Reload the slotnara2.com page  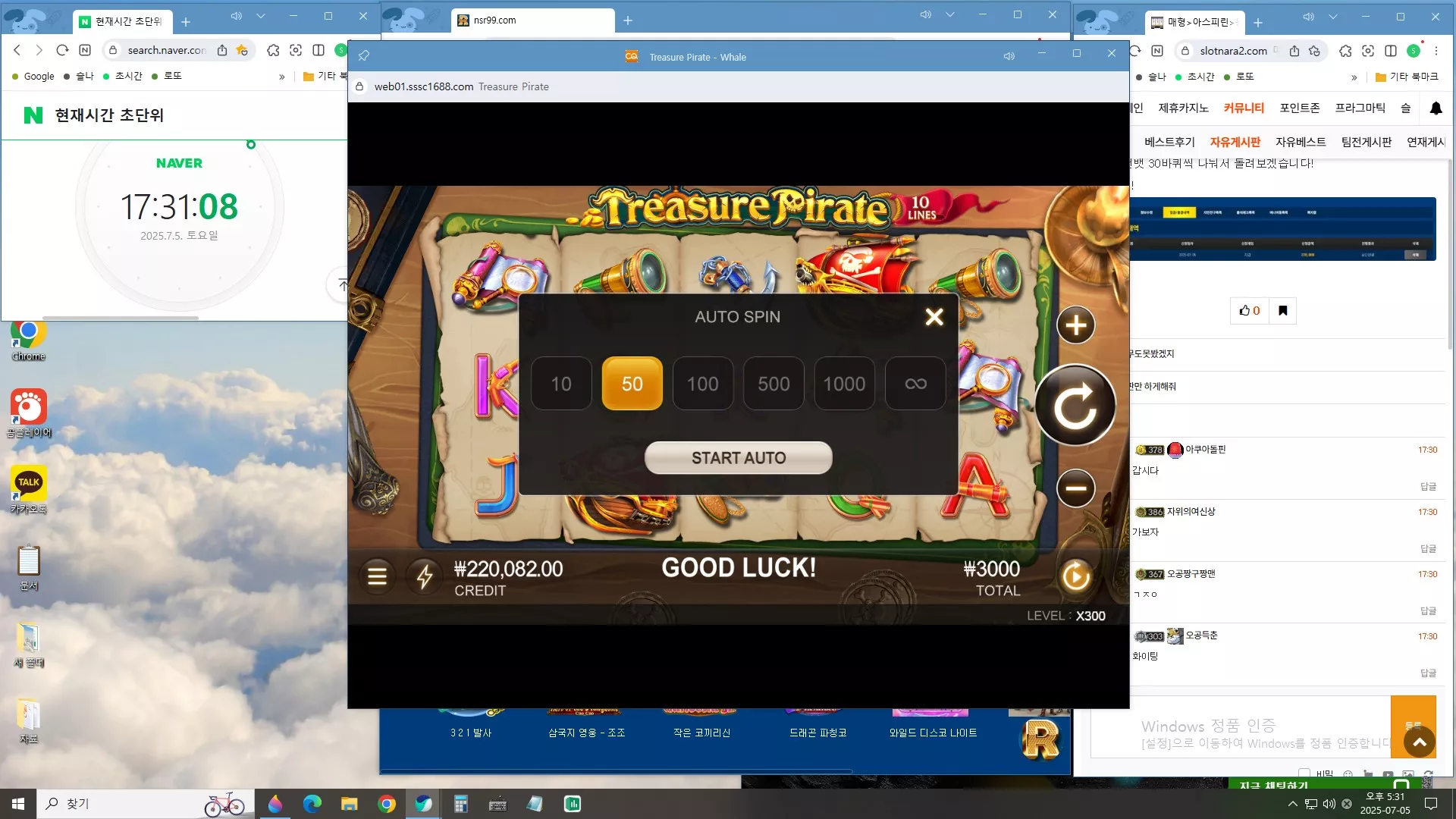point(1135,51)
